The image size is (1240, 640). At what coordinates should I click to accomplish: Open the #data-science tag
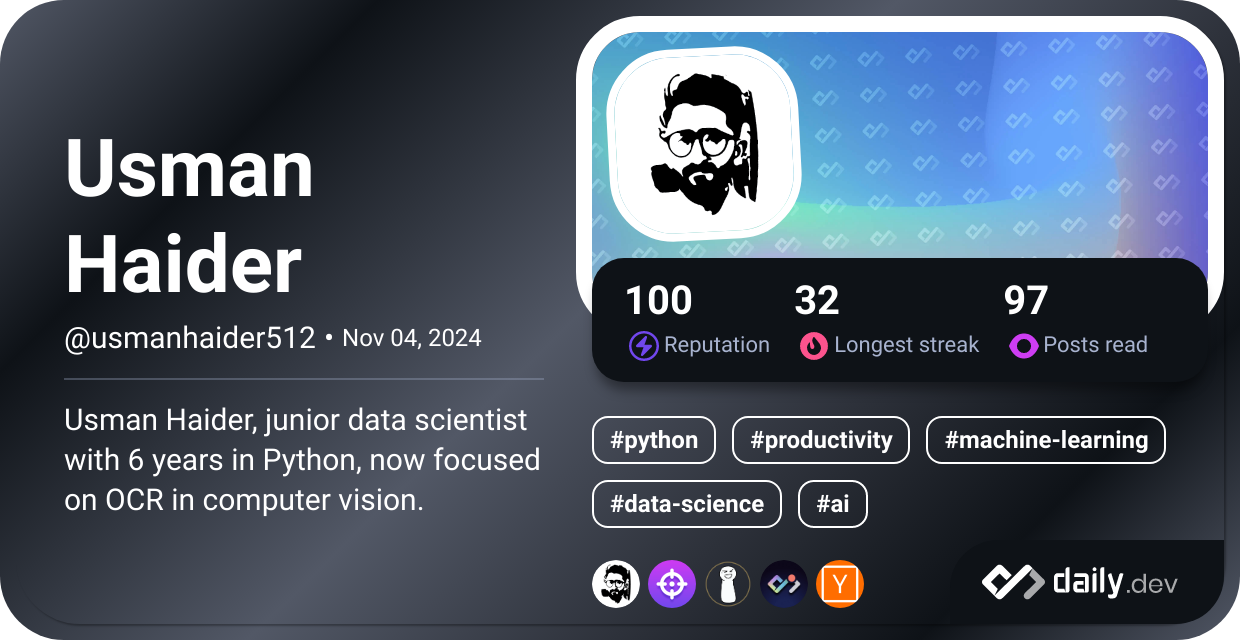(x=686, y=504)
